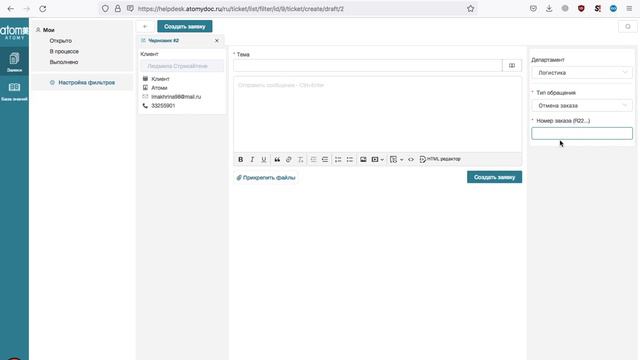Select the В процессе filter
Image resolution: width=640 pixels, height=360 pixels.
click(x=64, y=51)
